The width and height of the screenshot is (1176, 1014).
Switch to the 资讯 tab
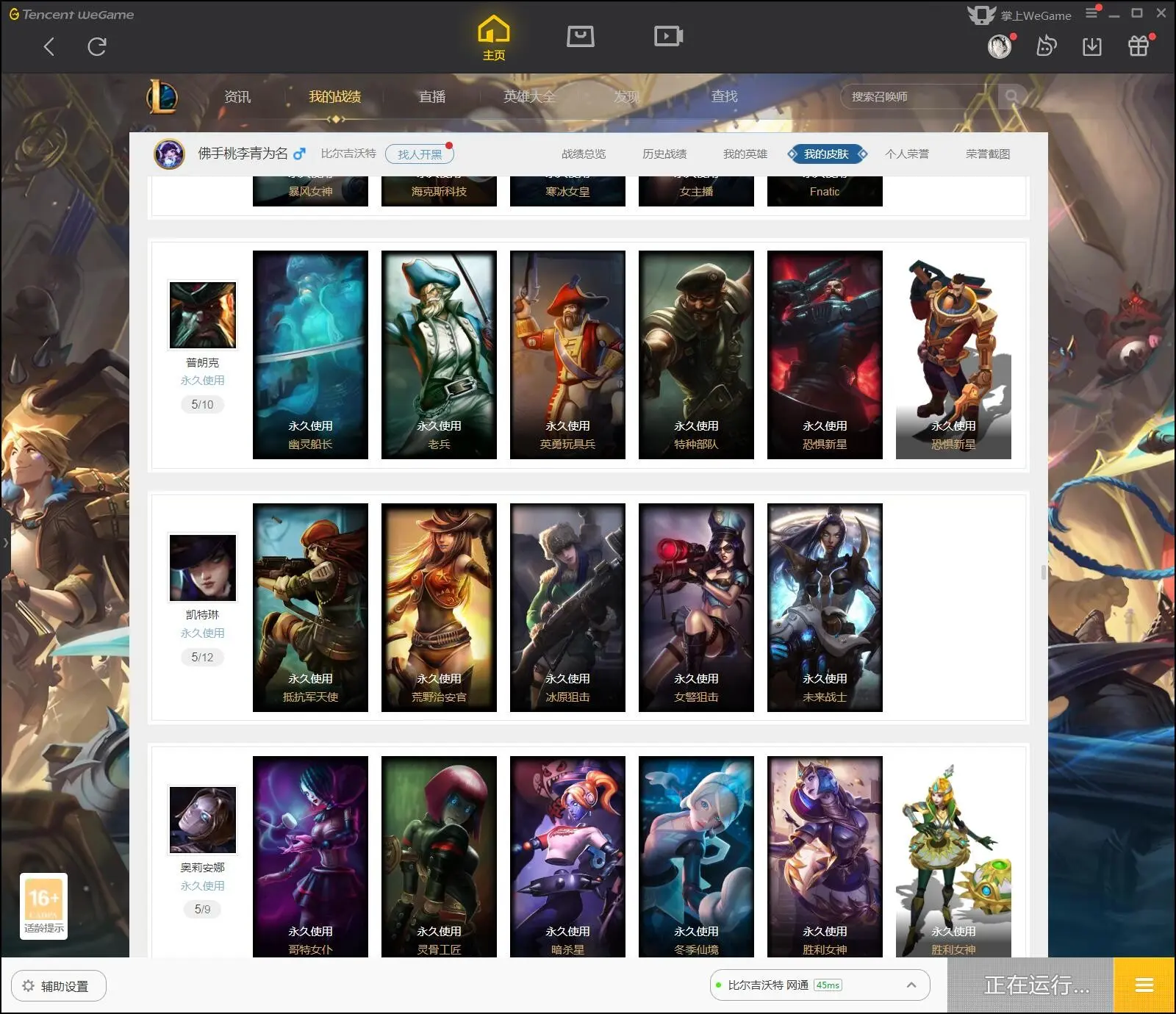coord(237,96)
